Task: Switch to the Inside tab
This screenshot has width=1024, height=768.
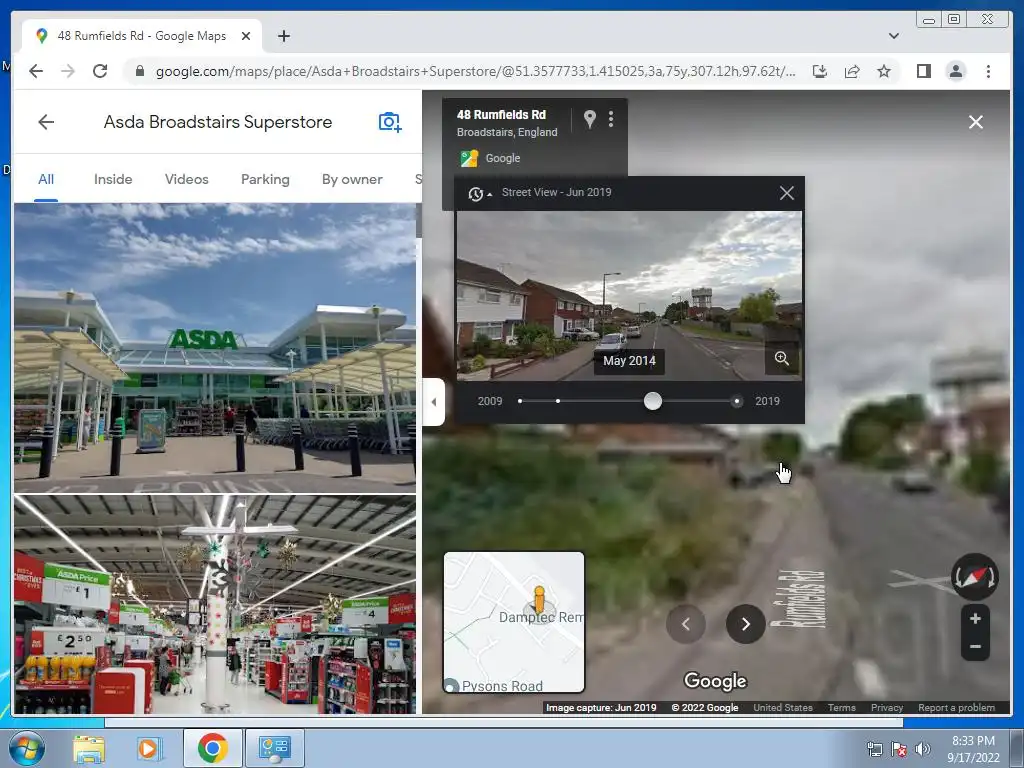Action: [x=113, y=179]
